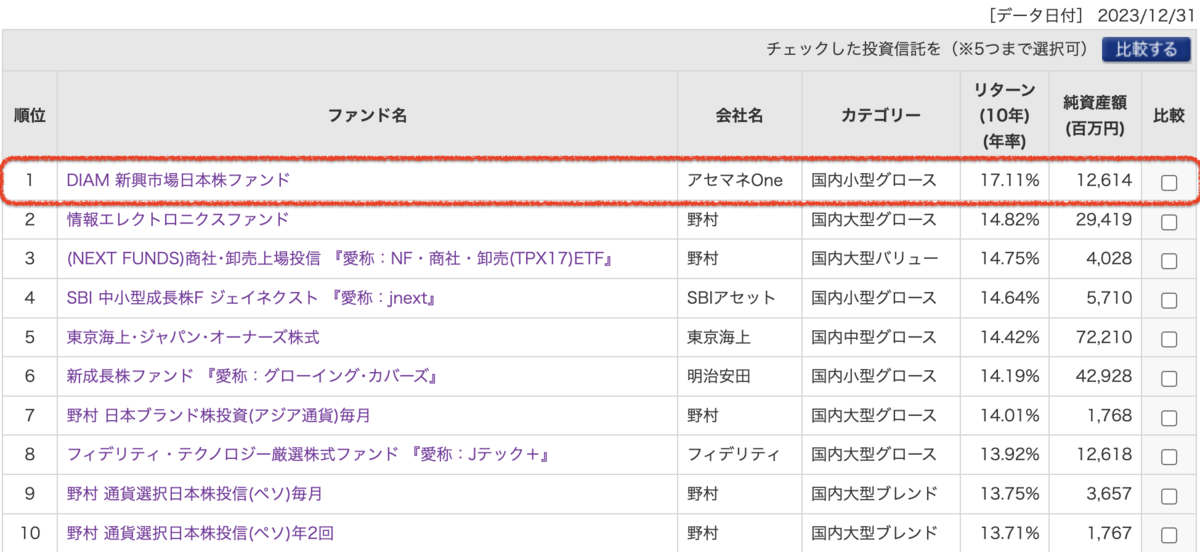This screenshot has height=552, width=1200.
Task: Click the 順位 column header
Action: click(30, 115)
